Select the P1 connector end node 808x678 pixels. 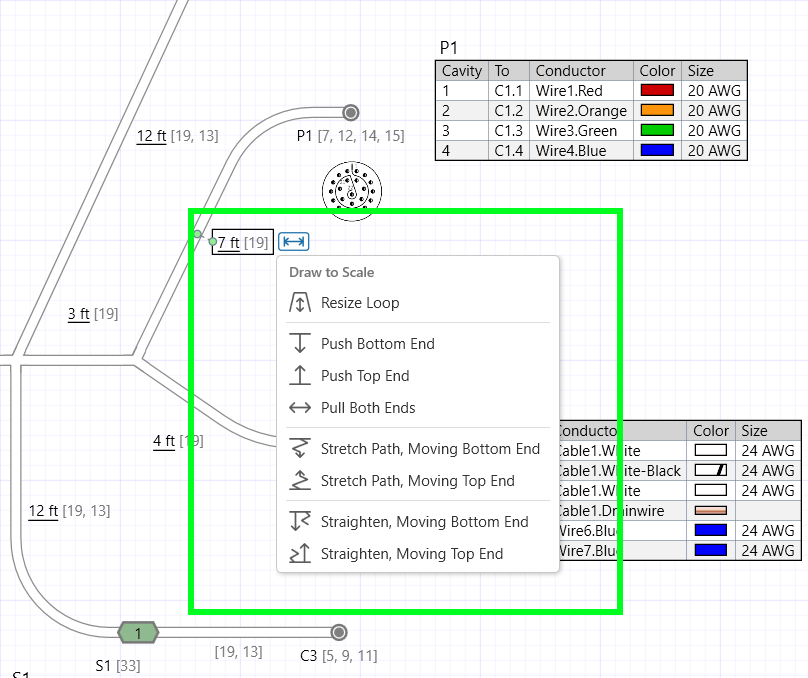[x=351, y=112]
